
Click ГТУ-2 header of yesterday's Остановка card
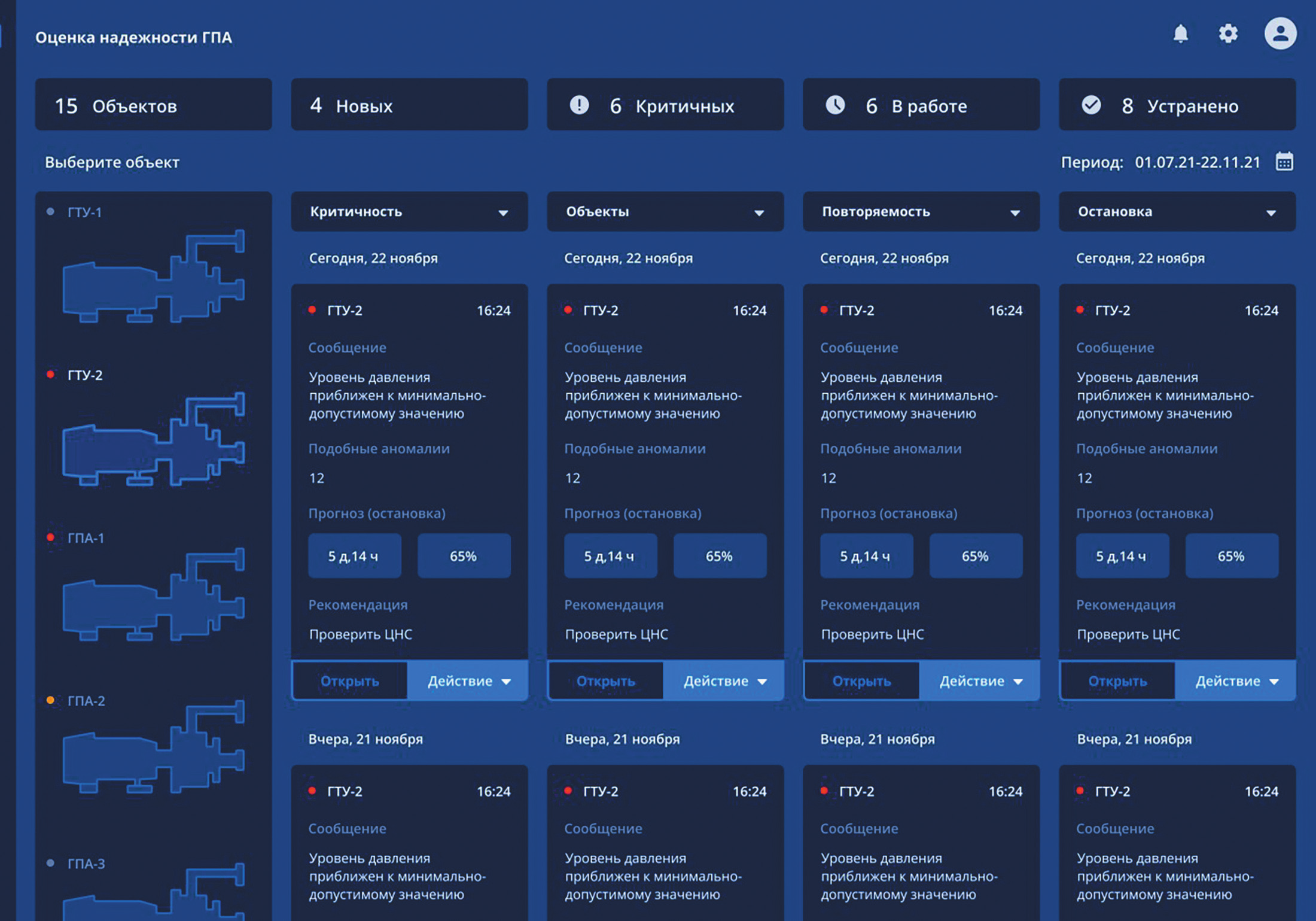tap(1113, 792)
